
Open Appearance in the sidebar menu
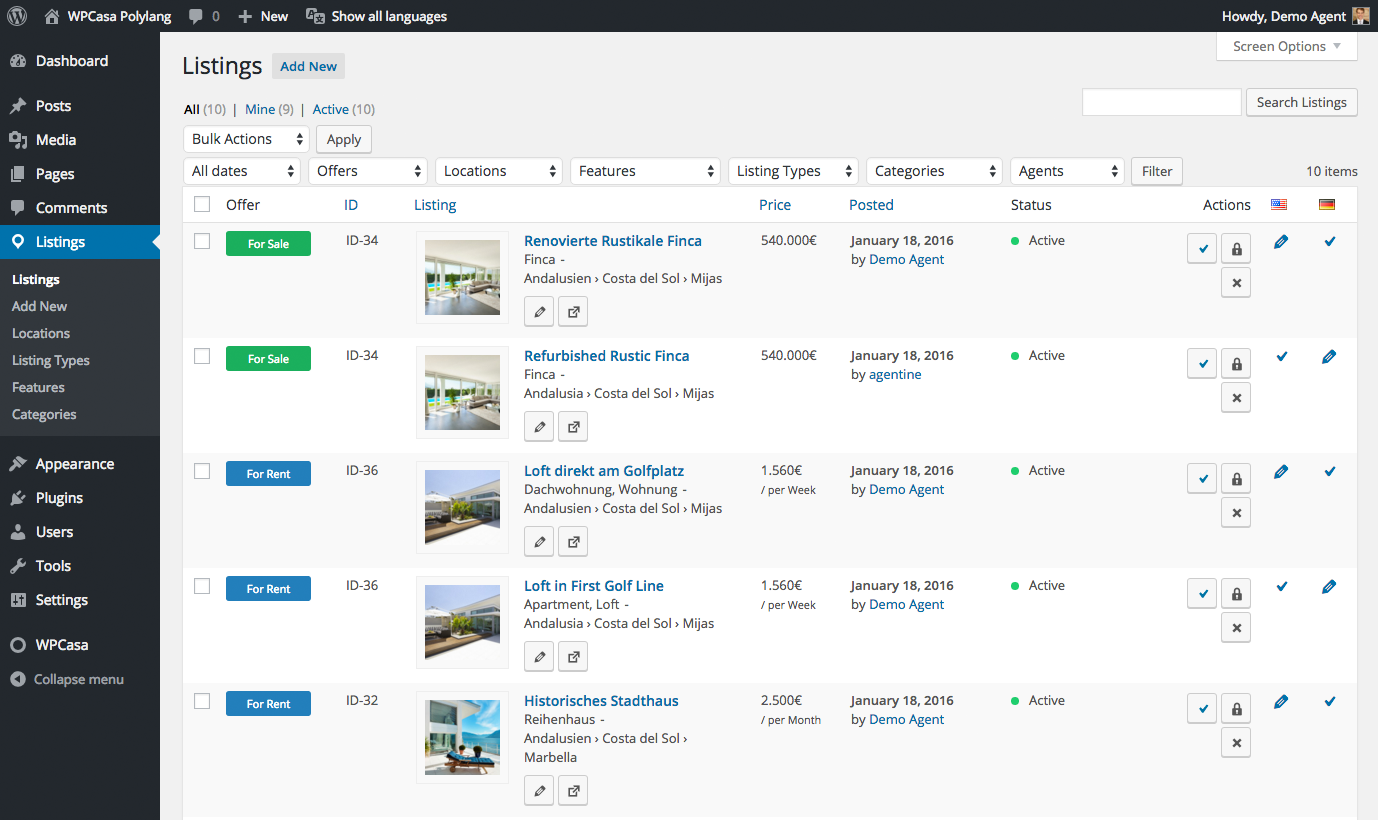[x=74, y=464]
